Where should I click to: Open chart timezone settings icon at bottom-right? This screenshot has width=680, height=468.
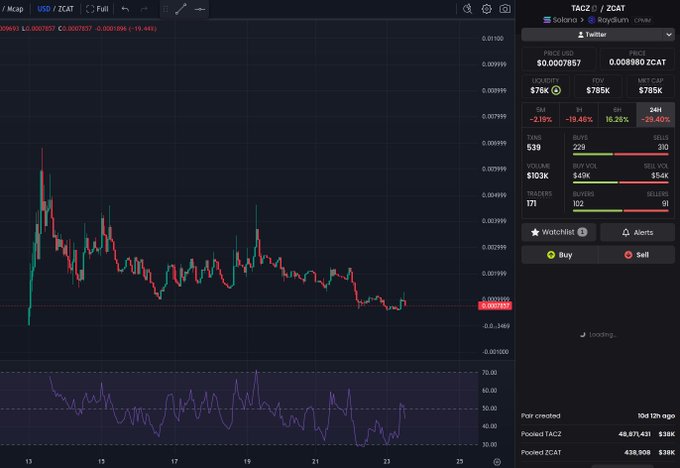click(x=497, y=462)
